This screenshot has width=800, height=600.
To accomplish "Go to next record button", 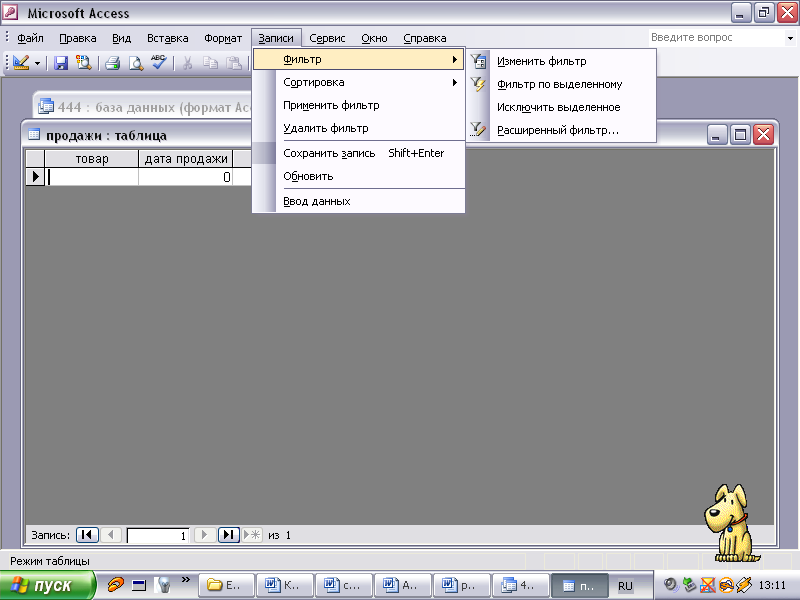I will tap(205, 535).
